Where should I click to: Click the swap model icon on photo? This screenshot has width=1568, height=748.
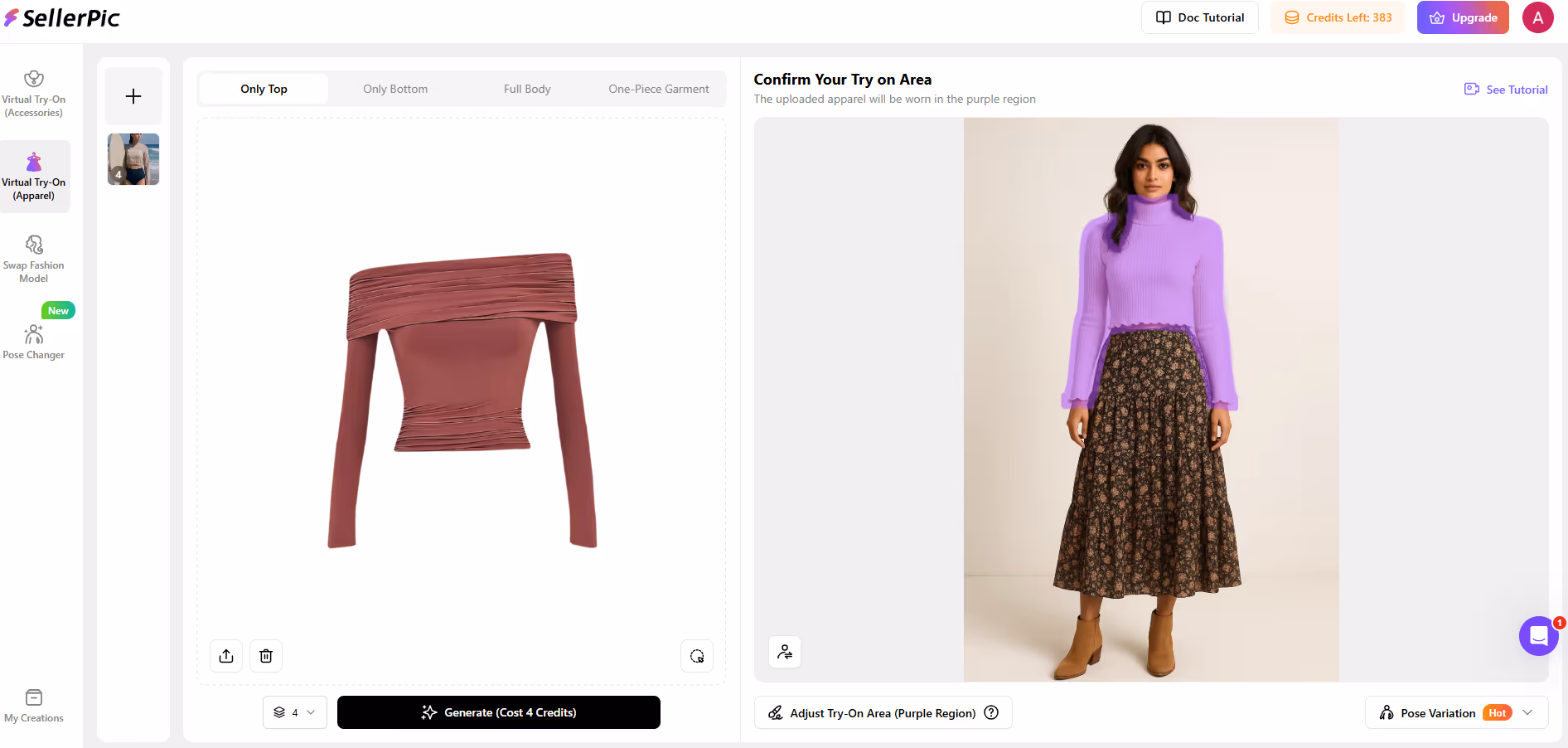click(785, 652)
